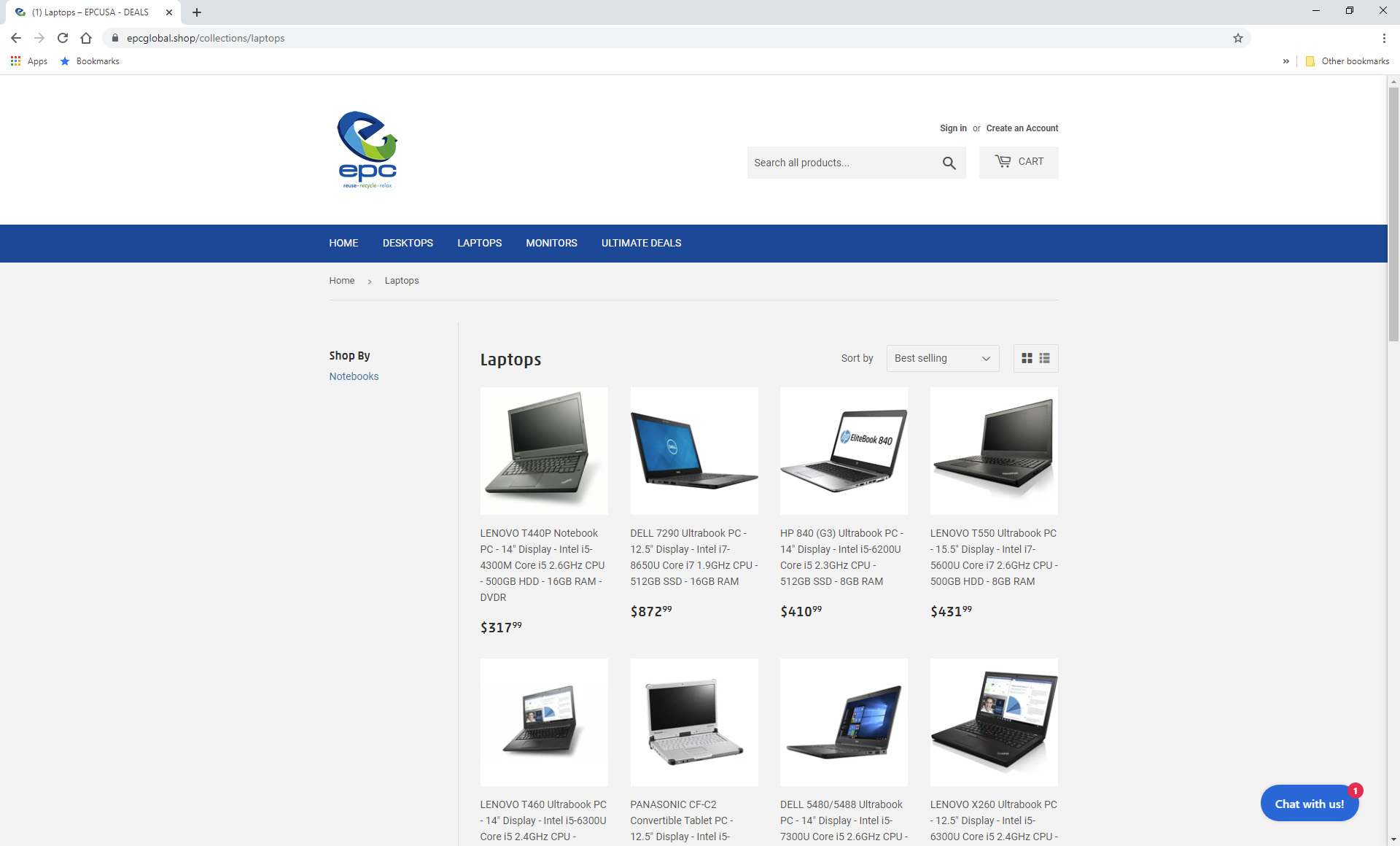Open the Sign in link
Screen dimensions: 1400x846
point(953,128)
